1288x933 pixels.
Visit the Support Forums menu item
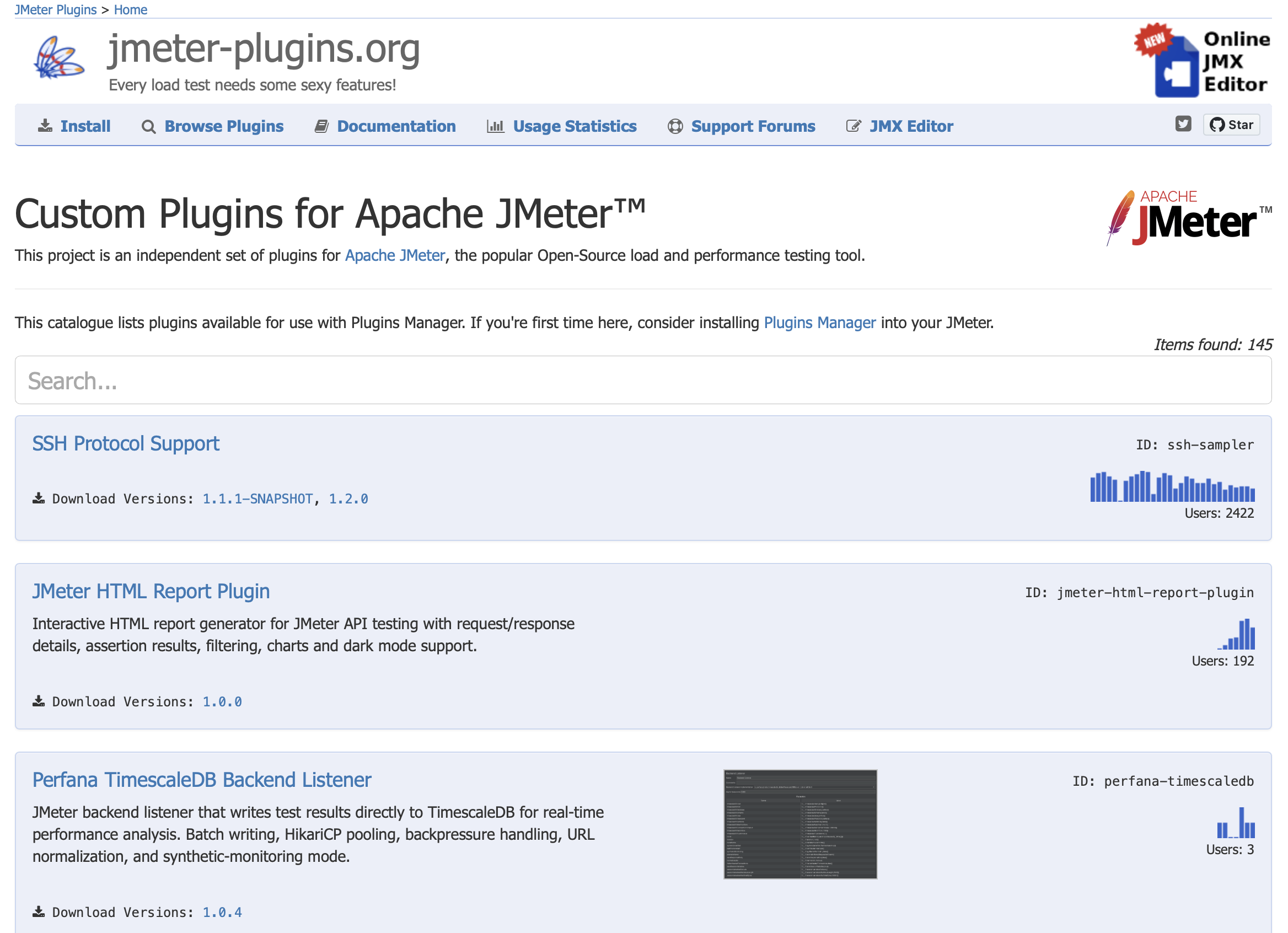[753, 126]
